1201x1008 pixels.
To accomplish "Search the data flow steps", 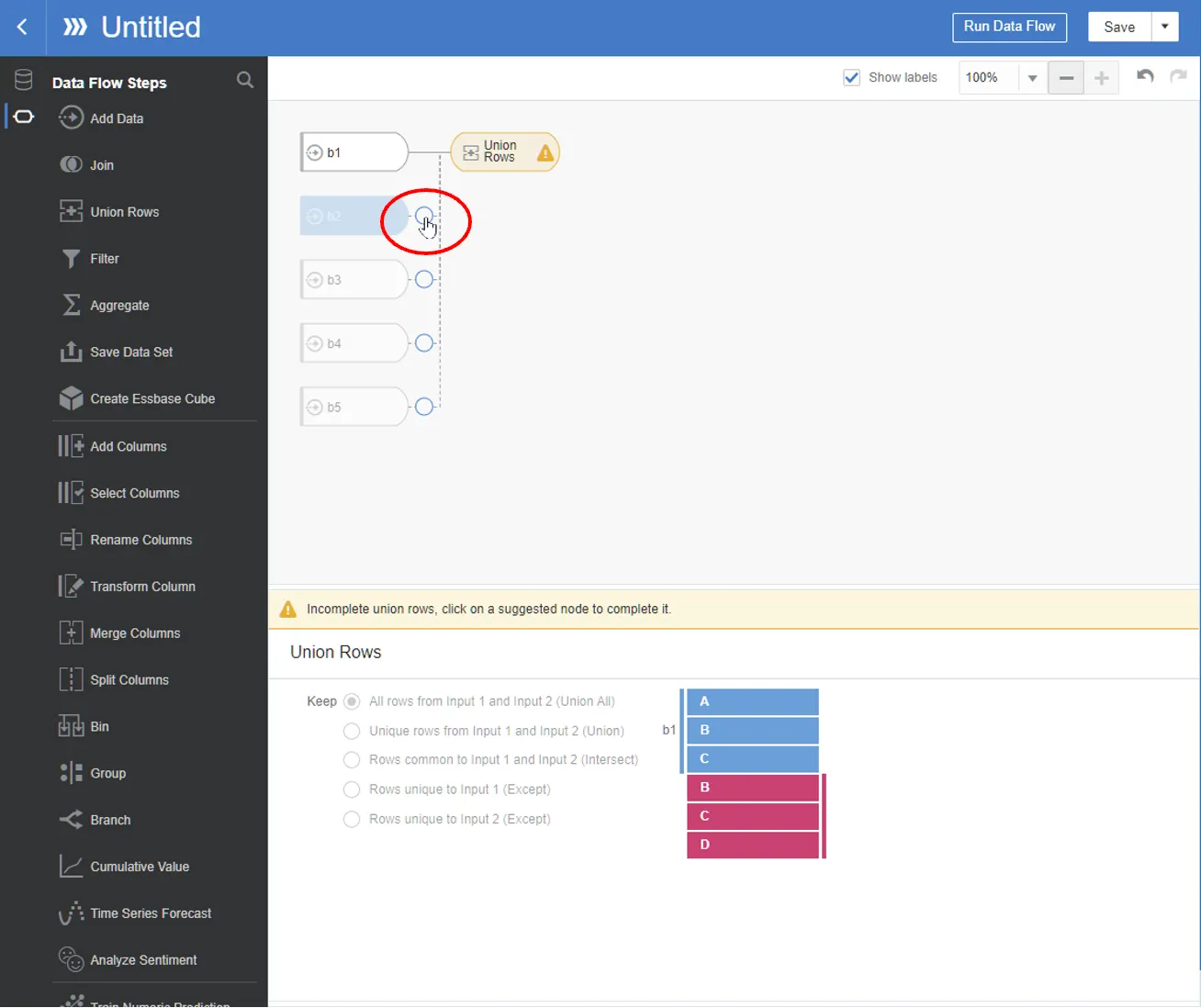I will [x=245, y=80].
